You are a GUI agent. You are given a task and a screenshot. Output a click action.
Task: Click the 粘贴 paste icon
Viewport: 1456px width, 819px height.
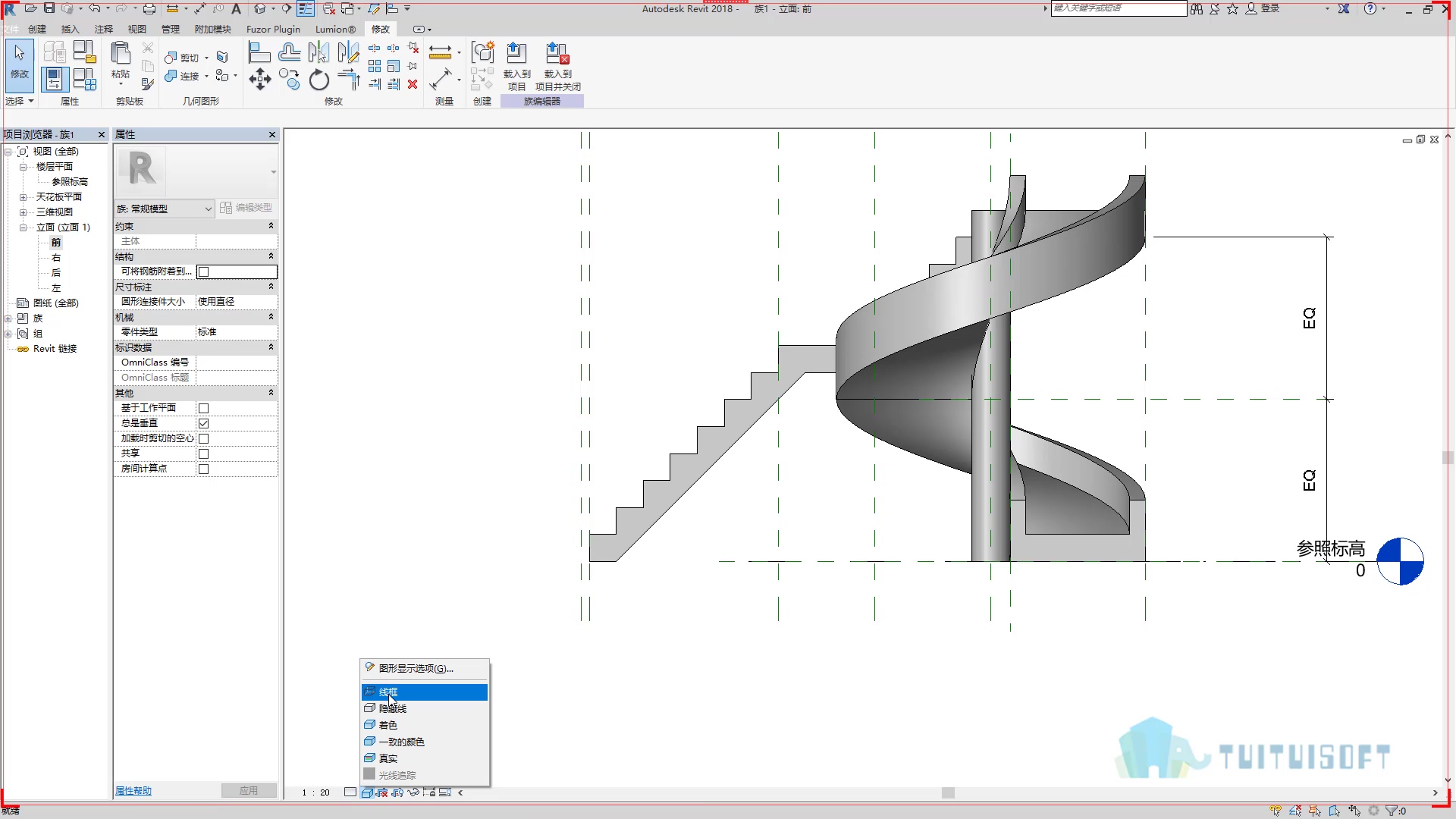(x=121, y=61)
